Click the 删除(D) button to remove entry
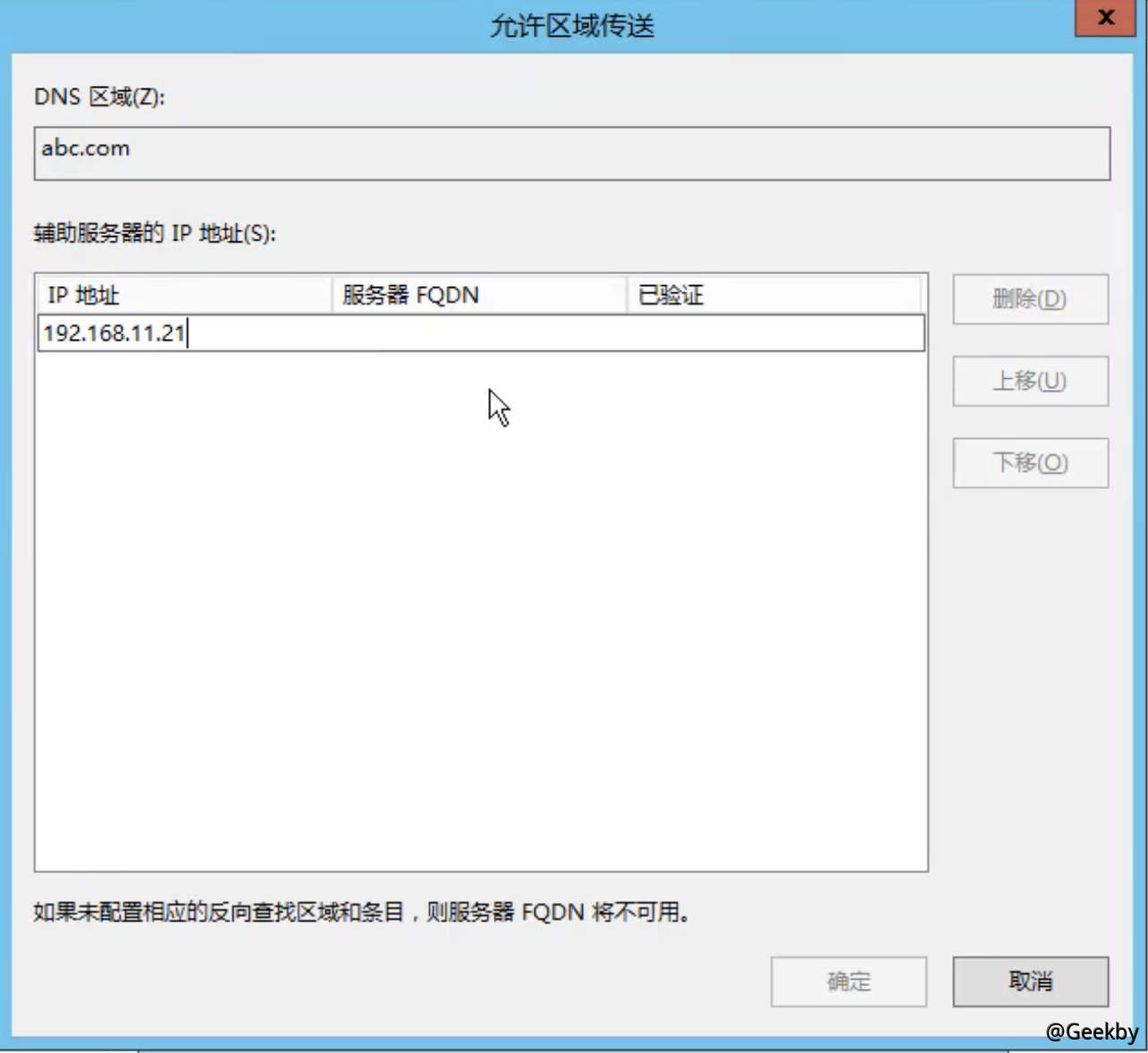 [1029, 299]
